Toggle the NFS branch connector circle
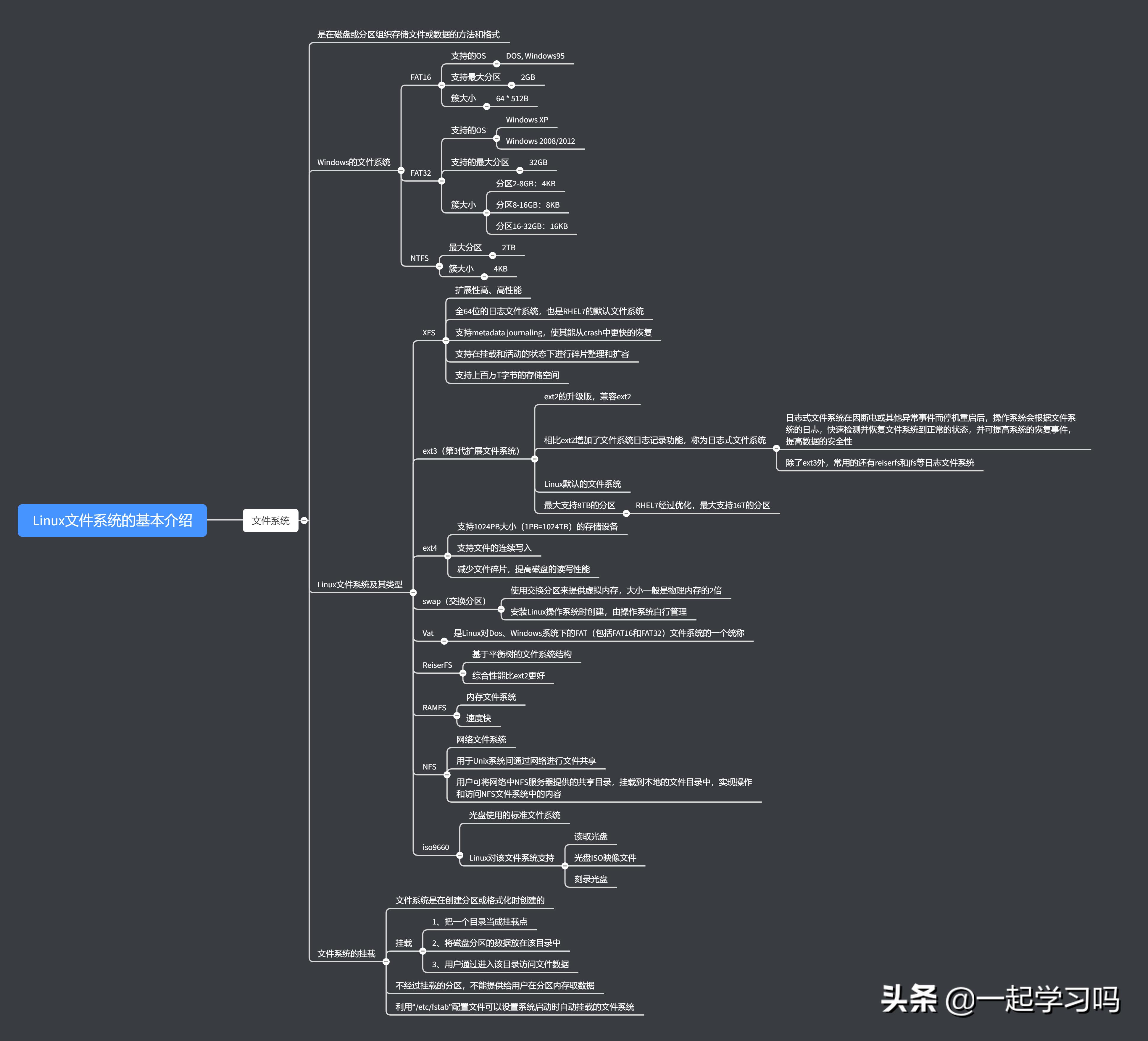This screenshot has height=1041, width=1148. pos(448,774)
